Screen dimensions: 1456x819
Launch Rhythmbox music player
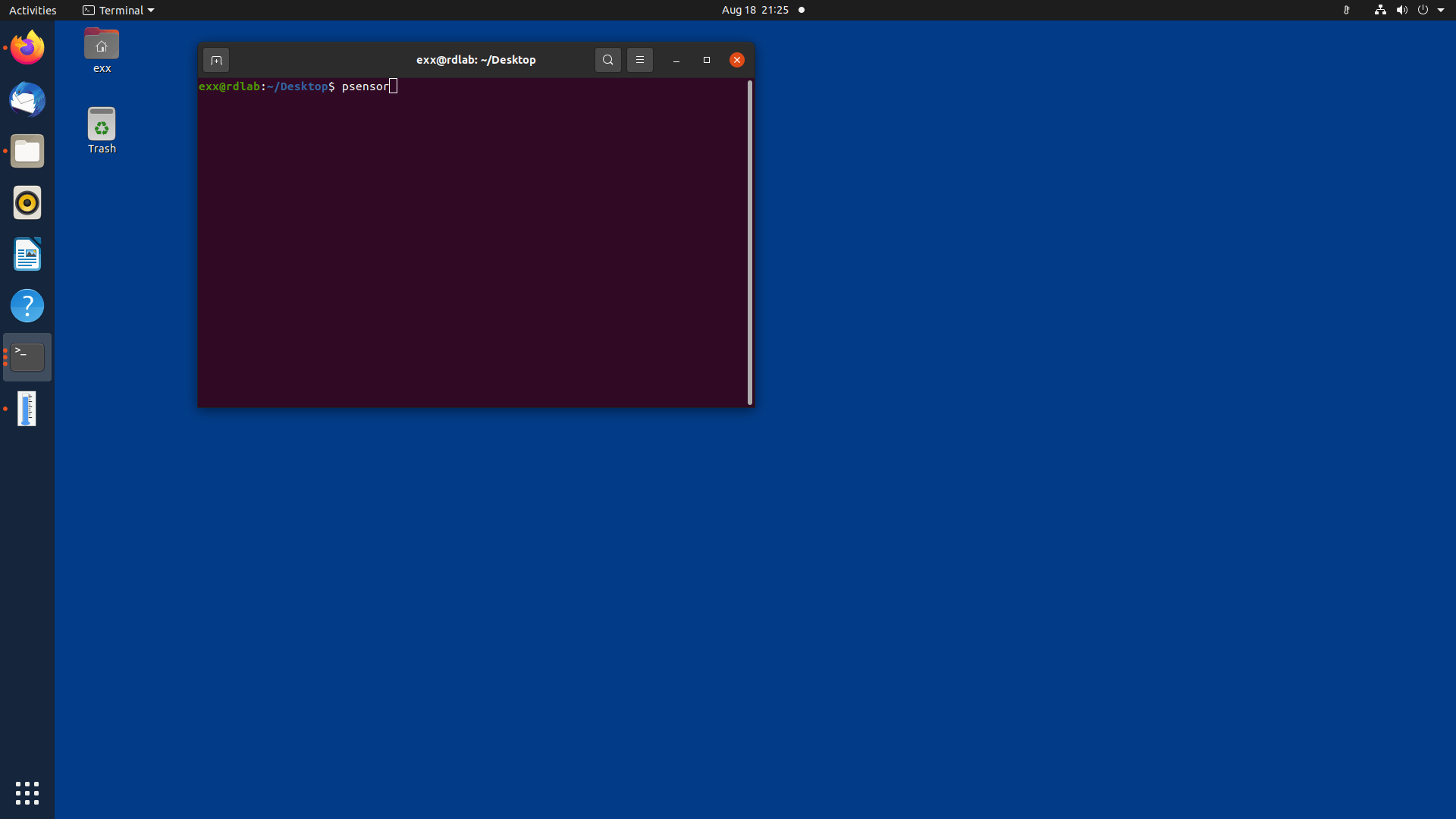click(x=27, y=202)
